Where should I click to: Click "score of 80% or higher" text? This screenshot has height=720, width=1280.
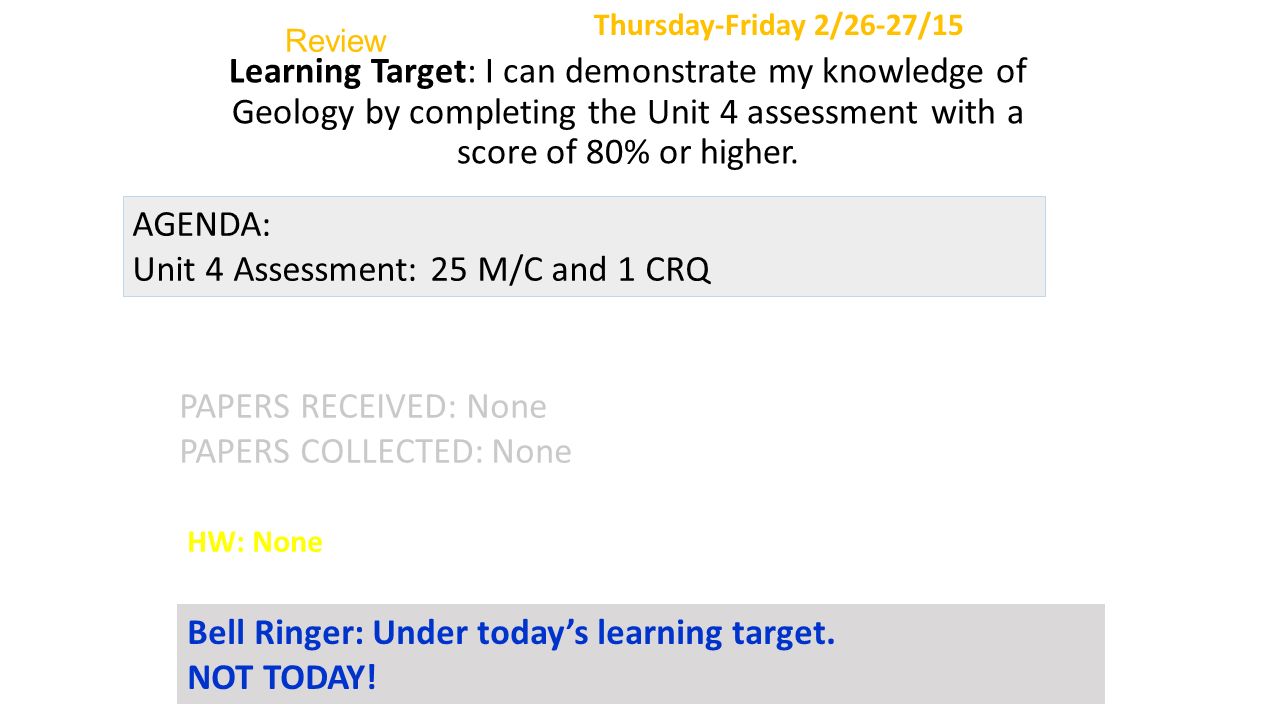click(628, 153)
